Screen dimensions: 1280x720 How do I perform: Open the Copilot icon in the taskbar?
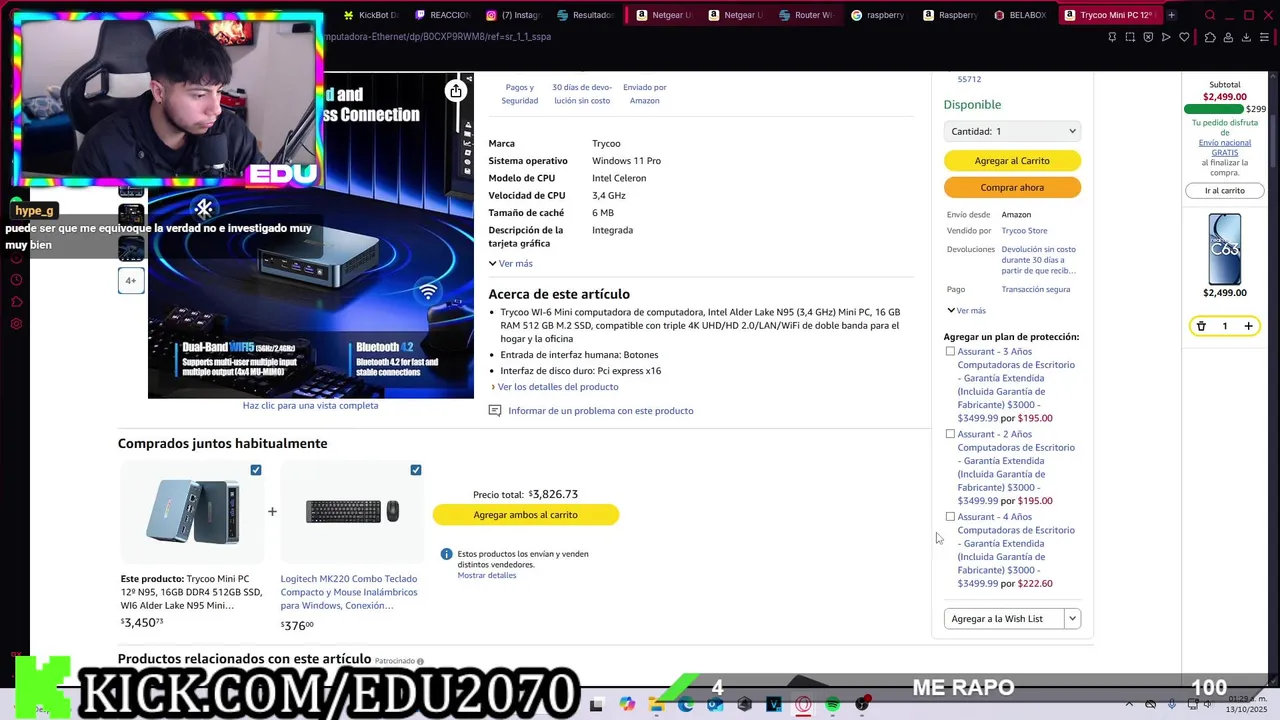[x=627, y=705]
